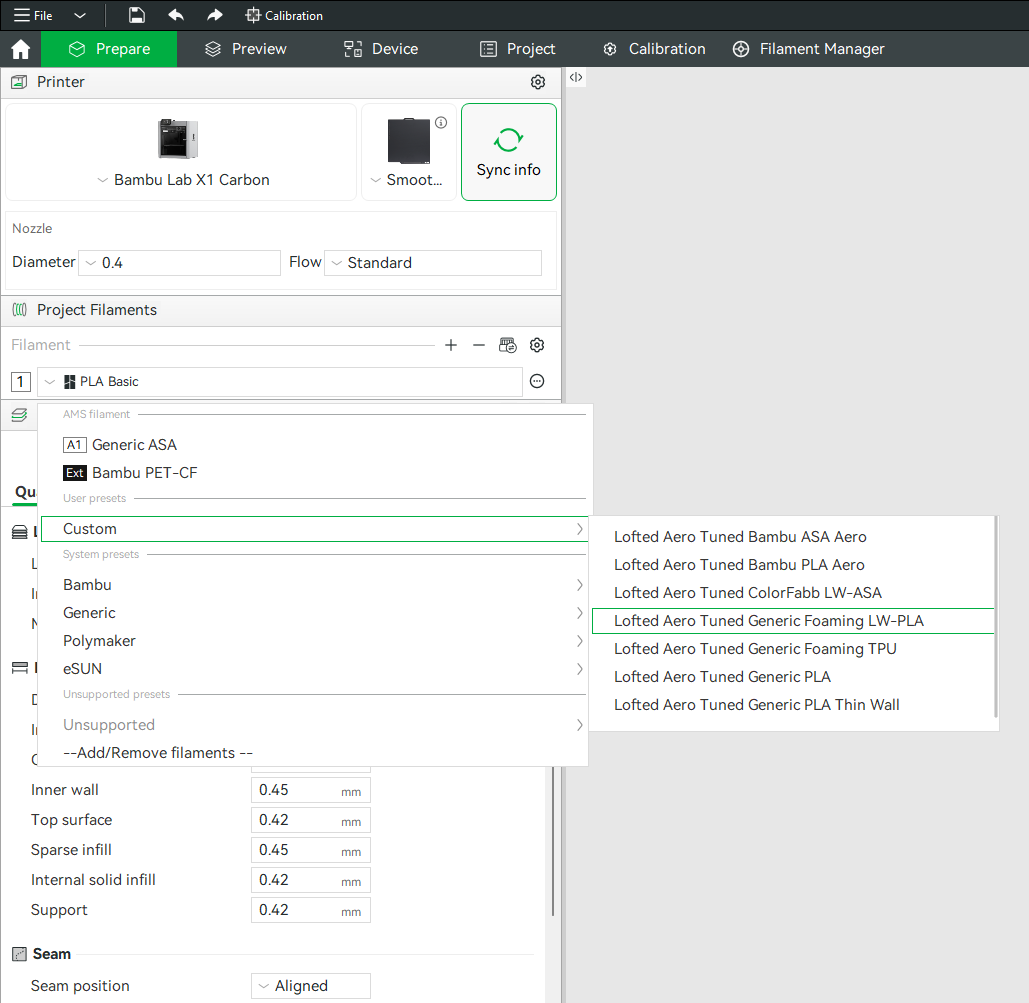Choose Add/Remove filaments entry
Image resolution: width=1029 pixels, height=1003 pixels.
(158, 753)
